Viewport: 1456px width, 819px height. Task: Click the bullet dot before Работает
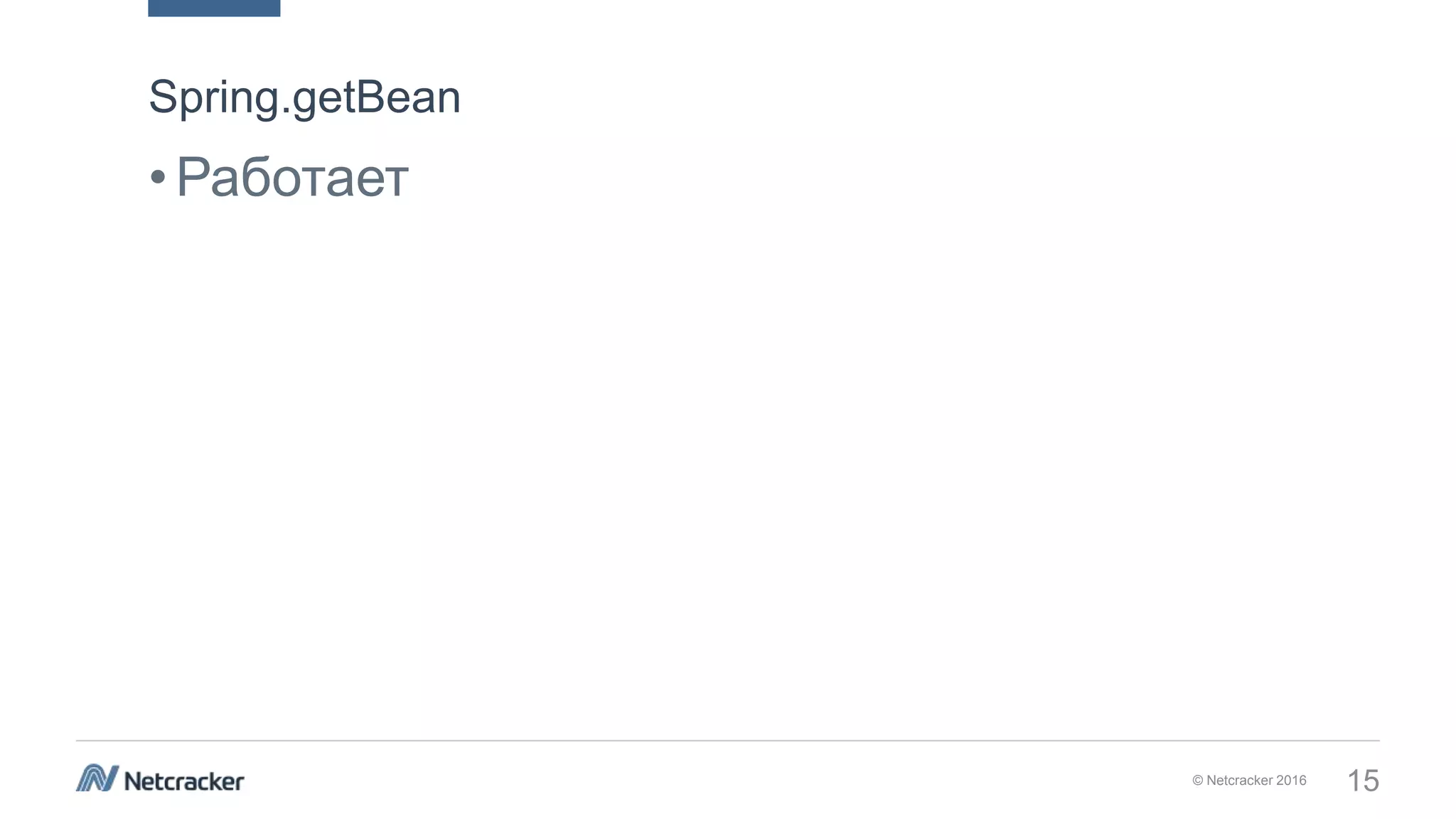(x=158, y=178)
